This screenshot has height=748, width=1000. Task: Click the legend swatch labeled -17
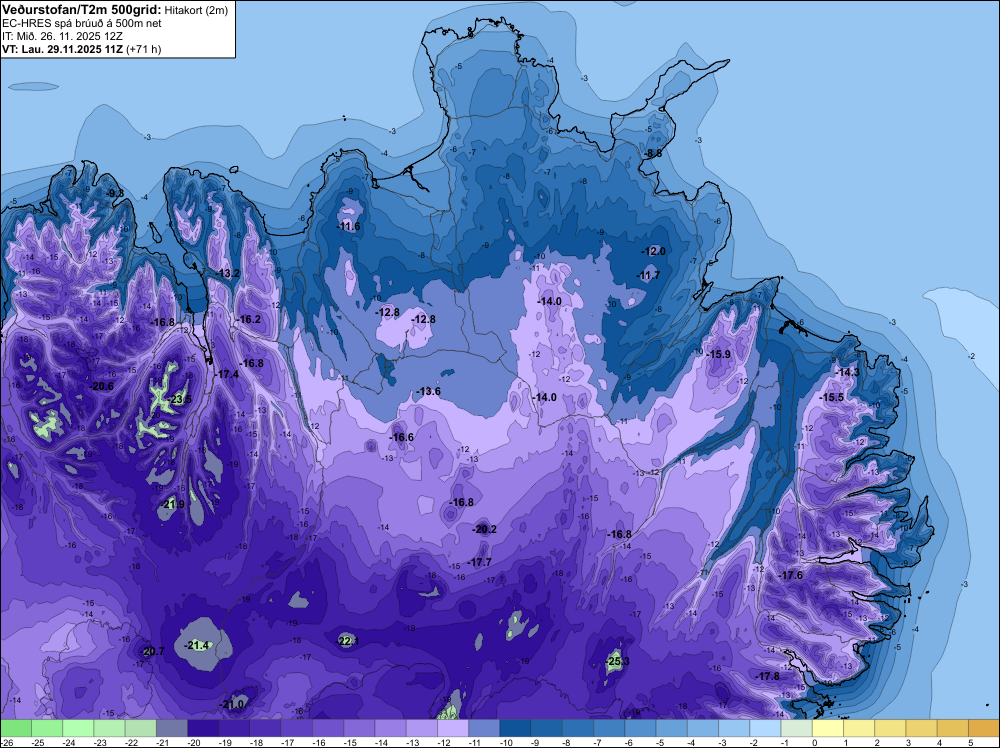[x=297, y=728]
